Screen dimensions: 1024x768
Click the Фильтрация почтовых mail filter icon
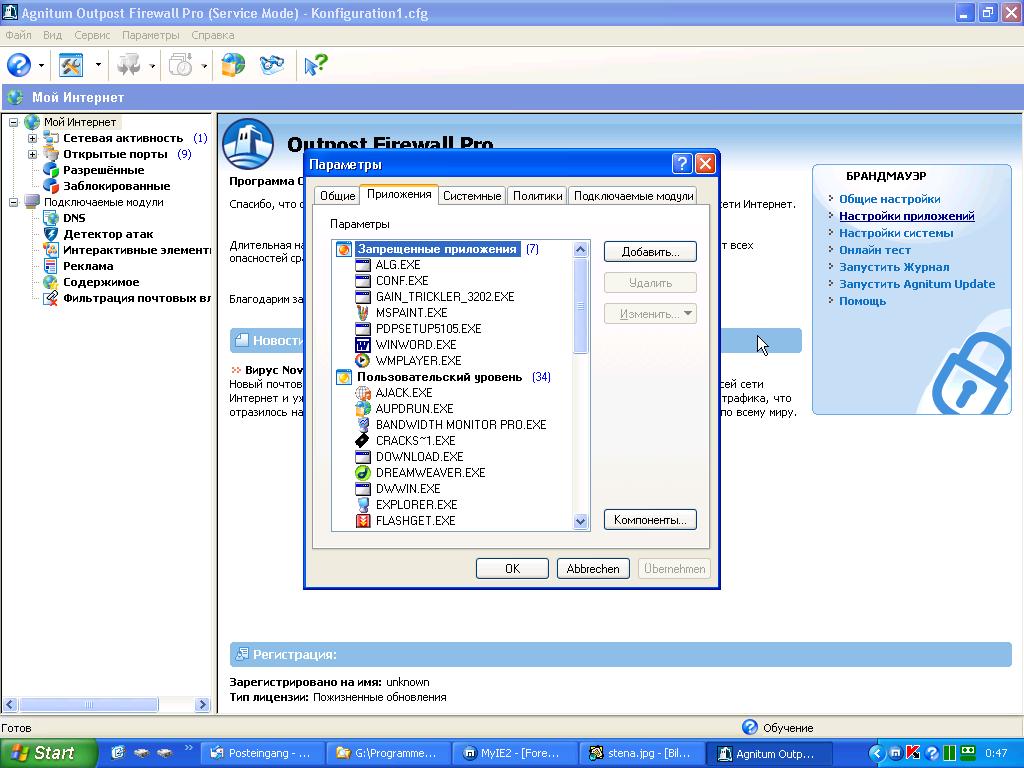point(51,298)
